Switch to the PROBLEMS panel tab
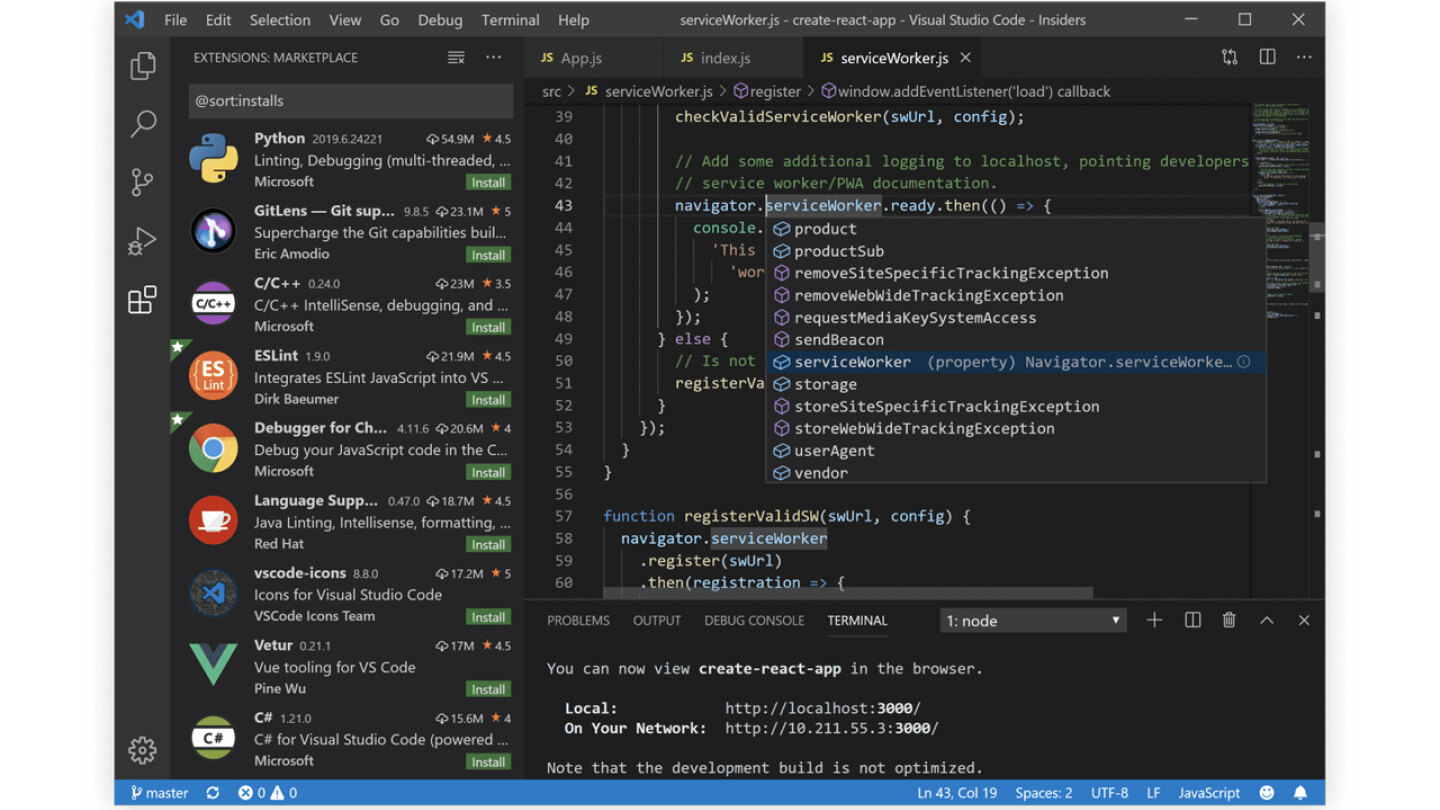 click(578, 621)
